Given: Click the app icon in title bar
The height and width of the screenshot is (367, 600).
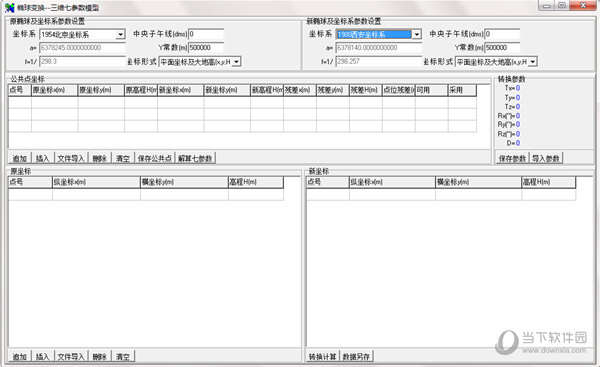Looking at the screenshot, I should (x=10, y=7).
